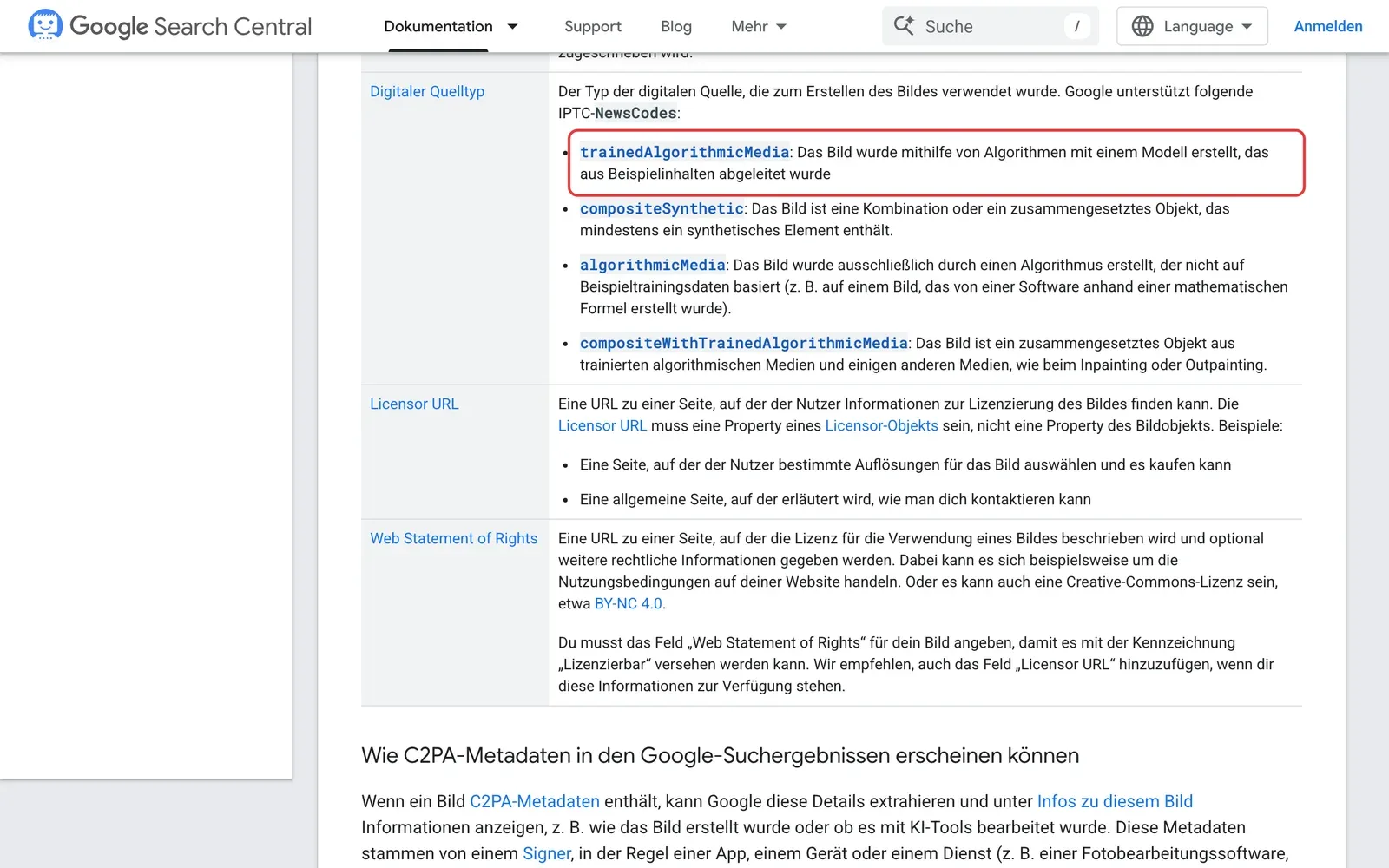Image resolution: width=1389 pixels, height=868 pixels.
Task: Open the Signer link
Action: point(547,853)
